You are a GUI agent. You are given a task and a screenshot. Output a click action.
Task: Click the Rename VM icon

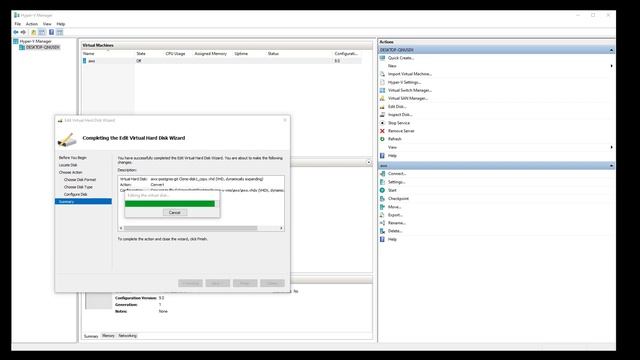(x=382, y=223)
